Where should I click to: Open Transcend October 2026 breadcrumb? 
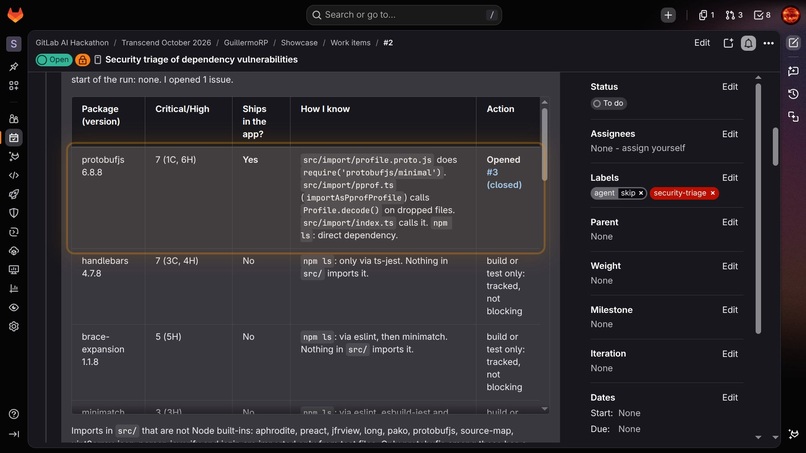(x=166, y=43)
